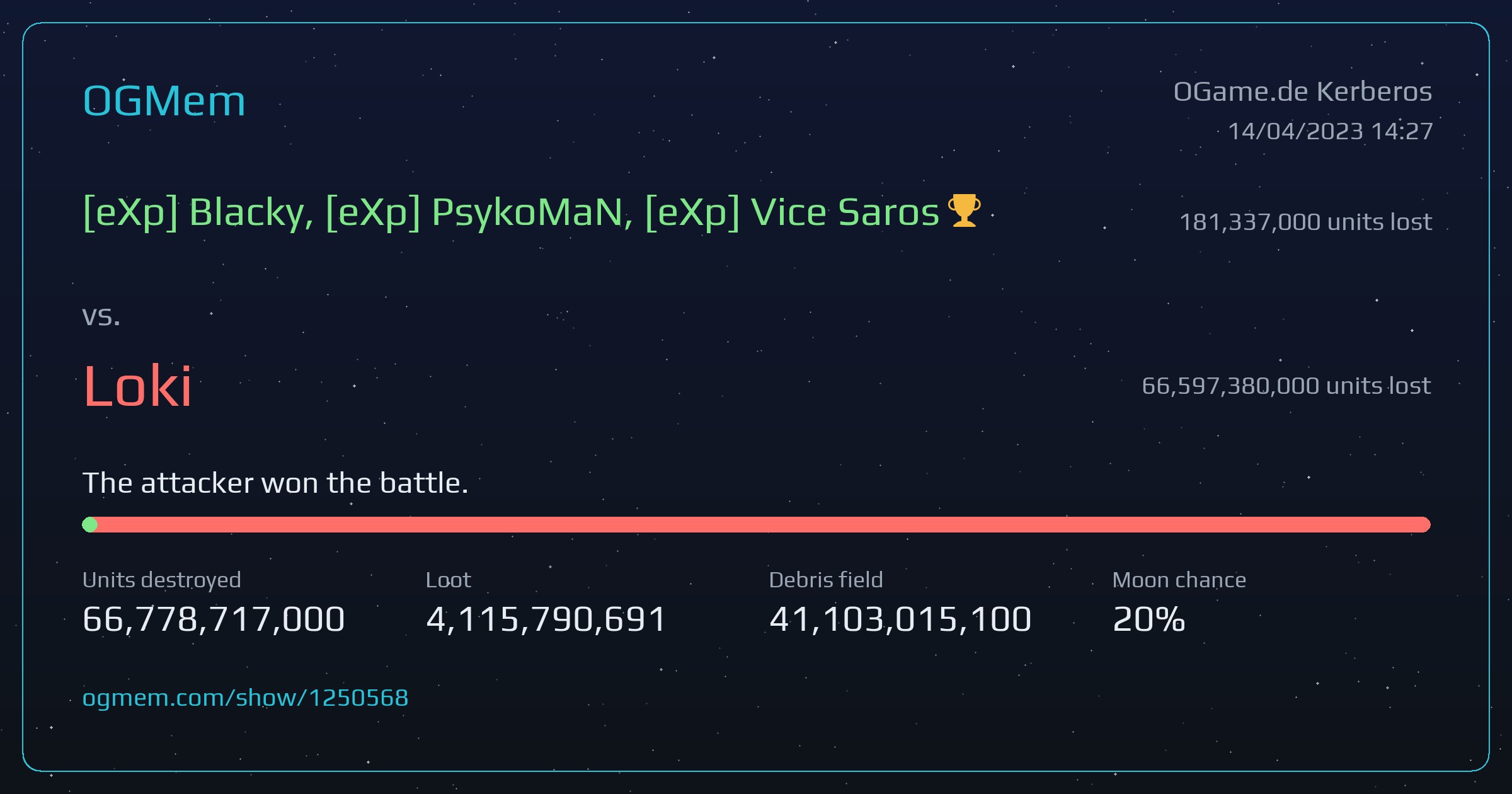1512x794 pixels.
Task: Open the ogmem.com/show/1250568 link
Action: (245, 698)
